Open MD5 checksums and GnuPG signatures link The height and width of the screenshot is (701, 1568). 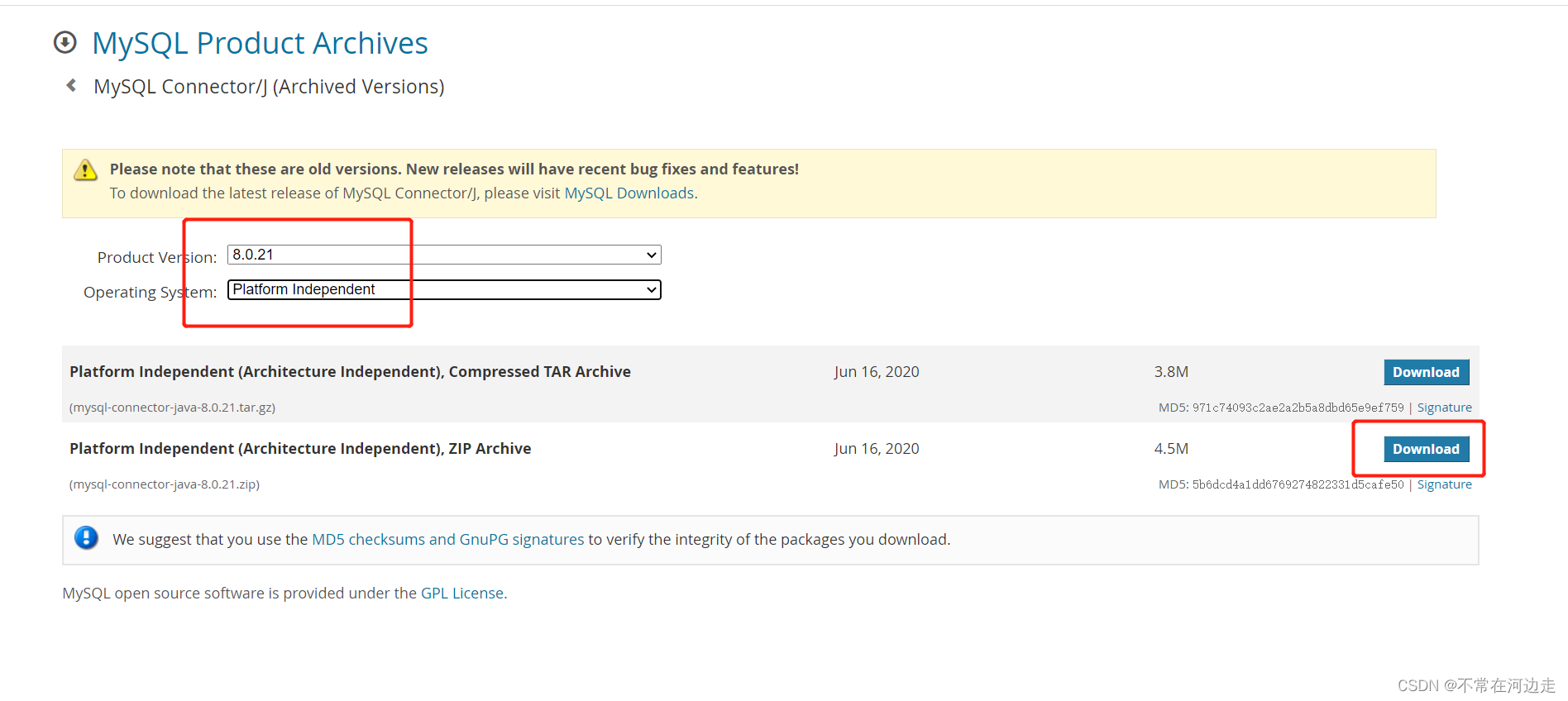tap(448, 539)
